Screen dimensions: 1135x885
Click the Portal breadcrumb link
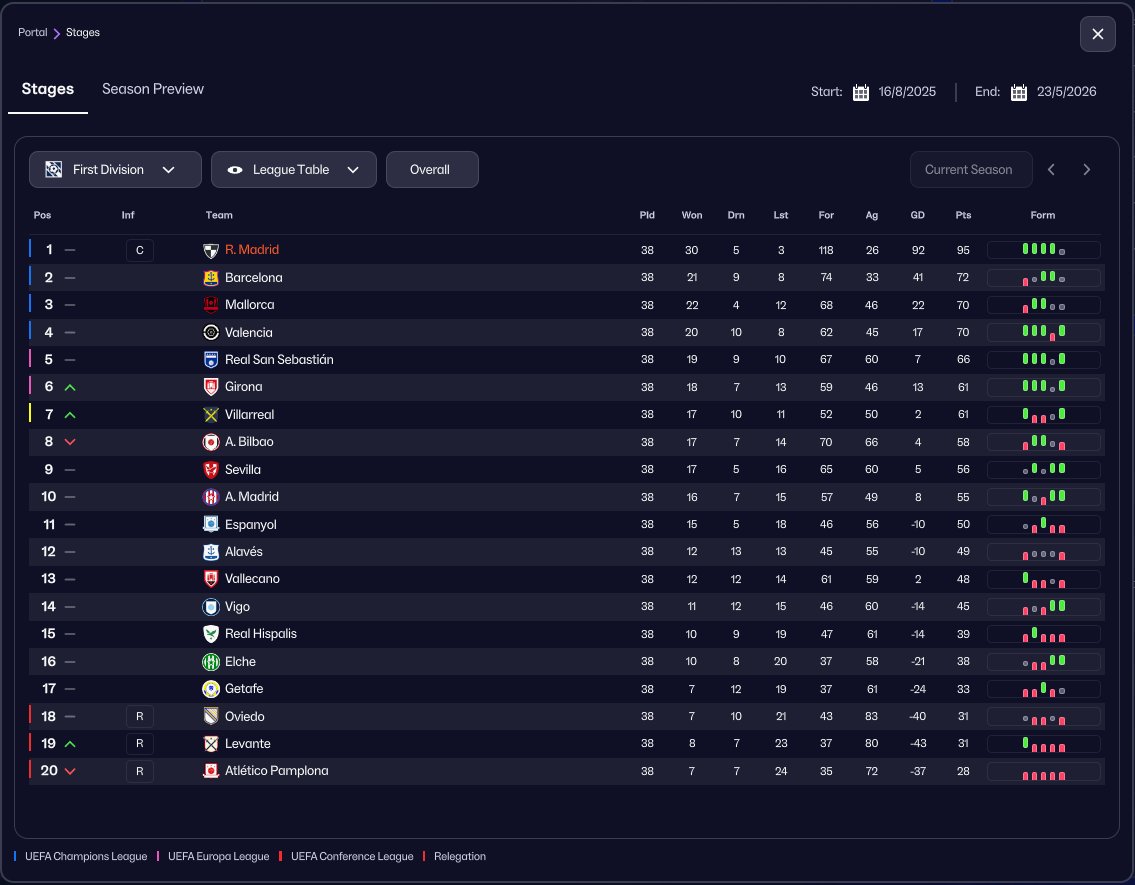tap(33, 33)
